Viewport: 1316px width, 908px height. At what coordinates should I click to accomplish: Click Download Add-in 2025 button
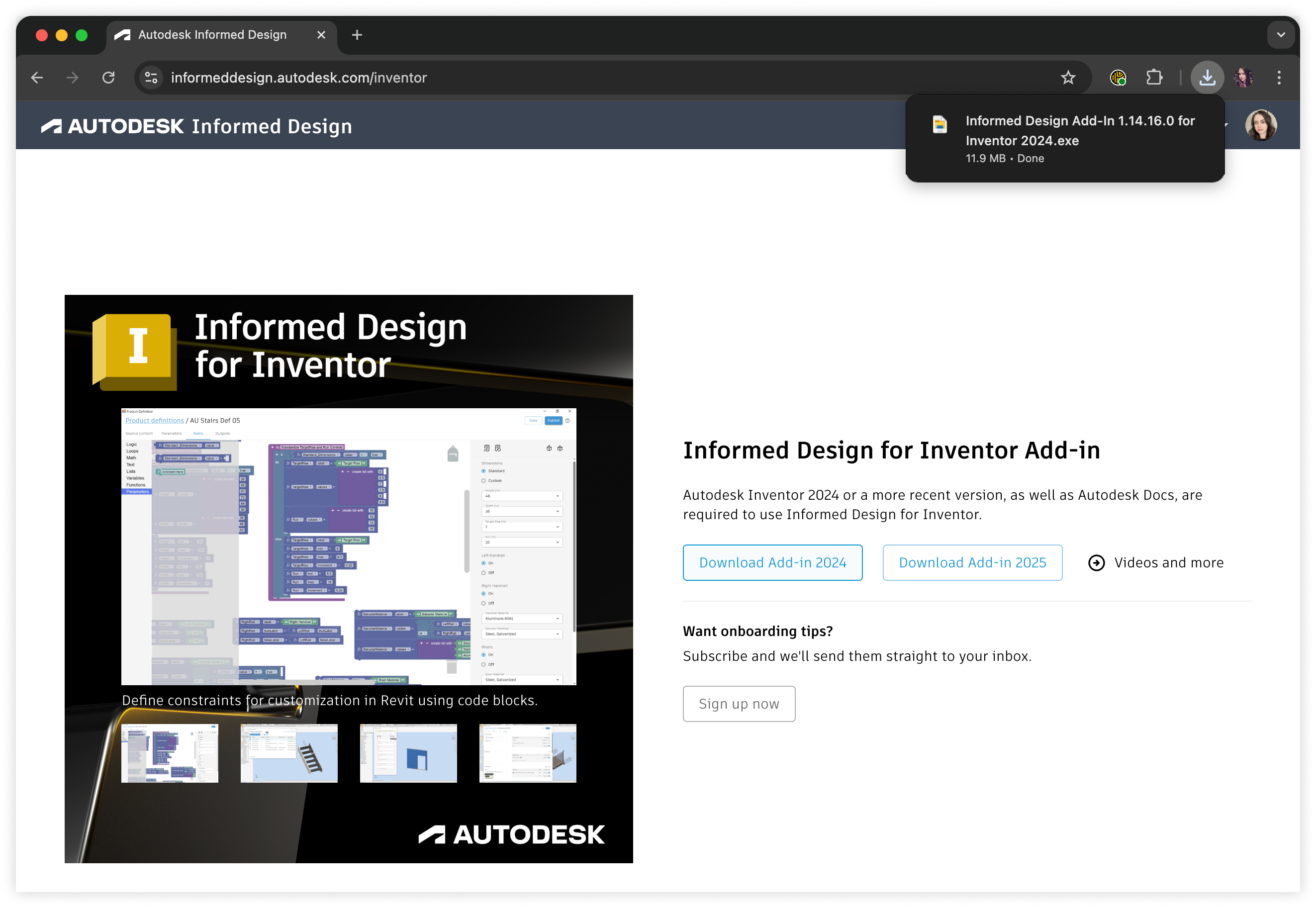972,563
